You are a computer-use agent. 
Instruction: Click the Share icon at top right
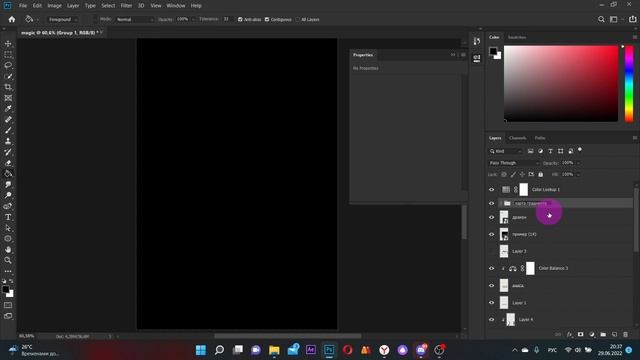pos(632,19)
